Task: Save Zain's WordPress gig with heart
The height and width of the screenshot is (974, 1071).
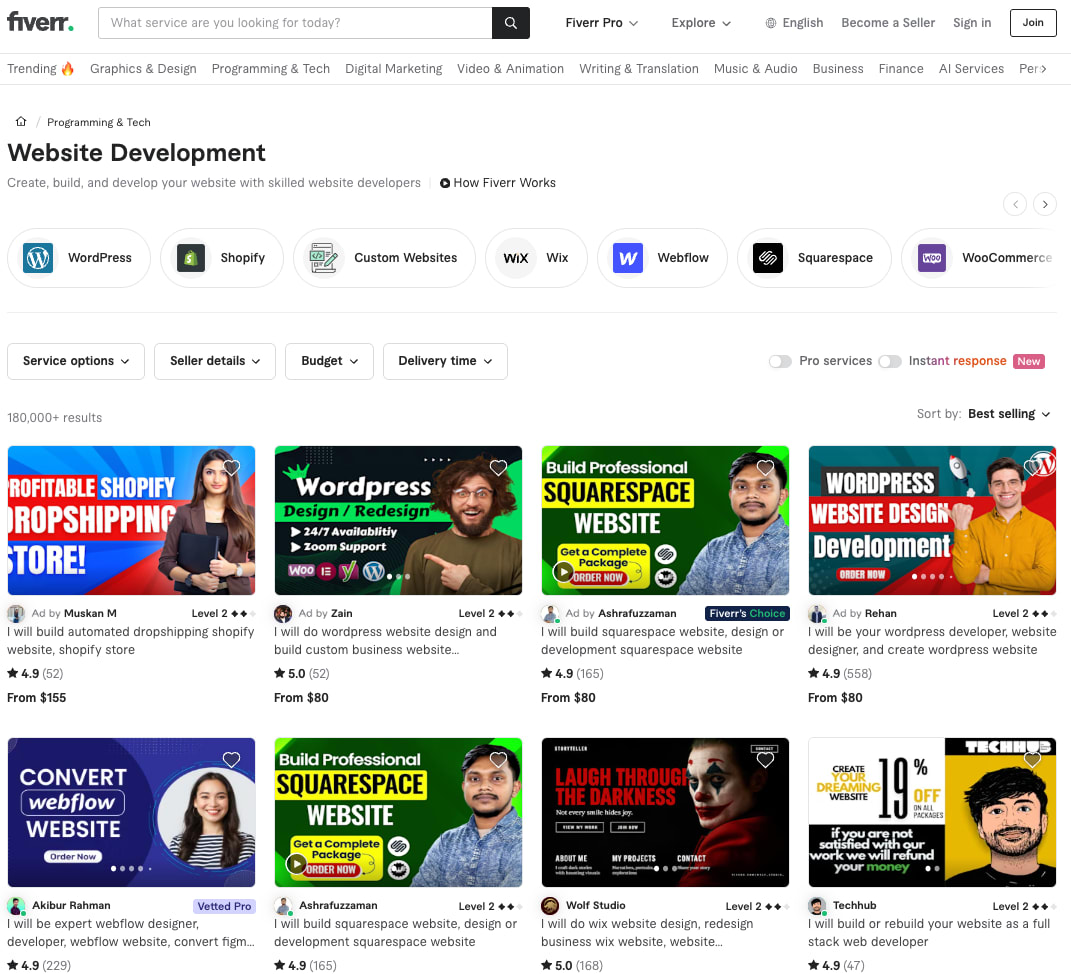Action: tap(499, 468)
